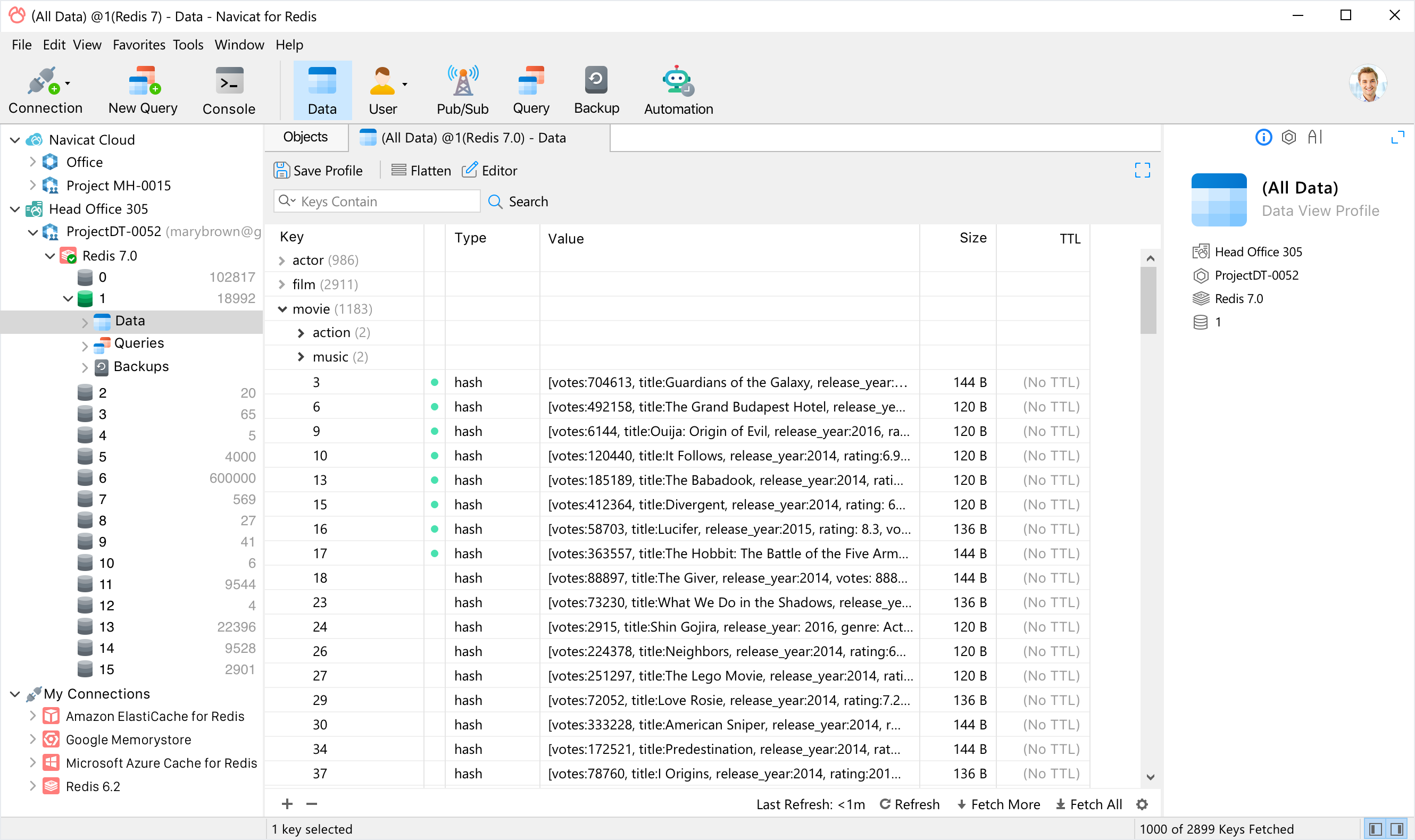Image resolution: width=1415 pixels, height=840 pixels.
Task: Open the data view settings gear
Action: [x=1142, y=804]
